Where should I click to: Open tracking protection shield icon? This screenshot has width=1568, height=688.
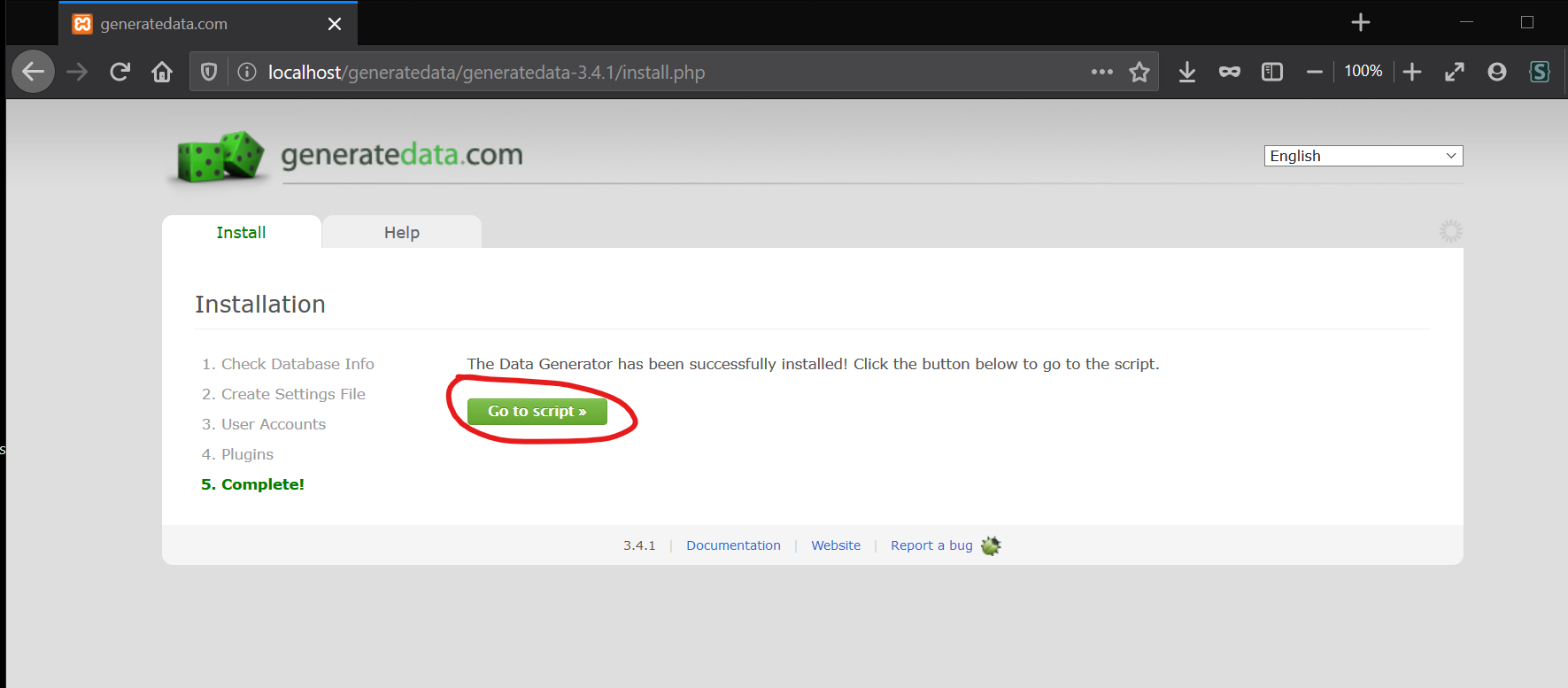pyautogui.click(x=209, y=72)
